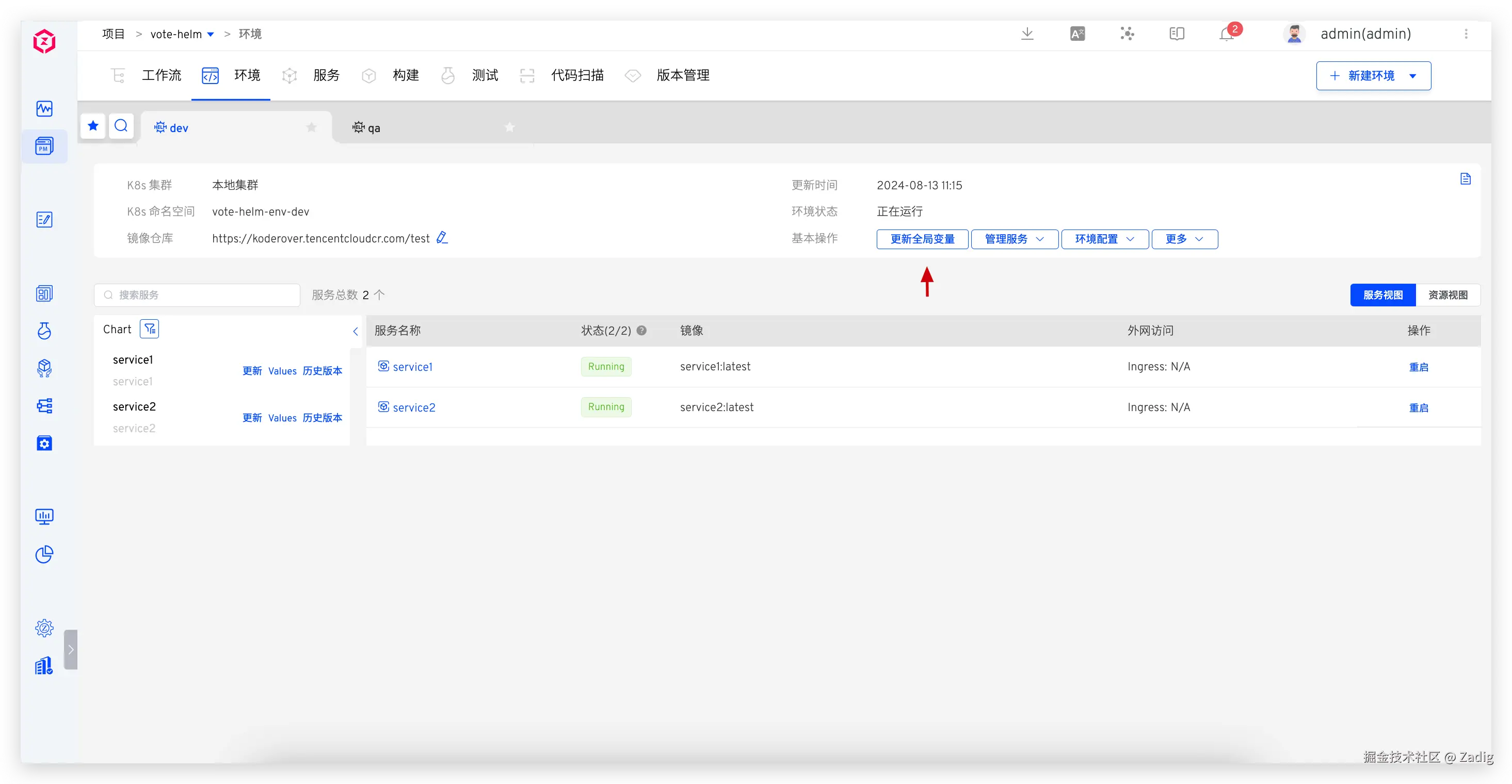
Task: Click the Chart filter icon
Action: pyautogui.click(x=150, y=329)
